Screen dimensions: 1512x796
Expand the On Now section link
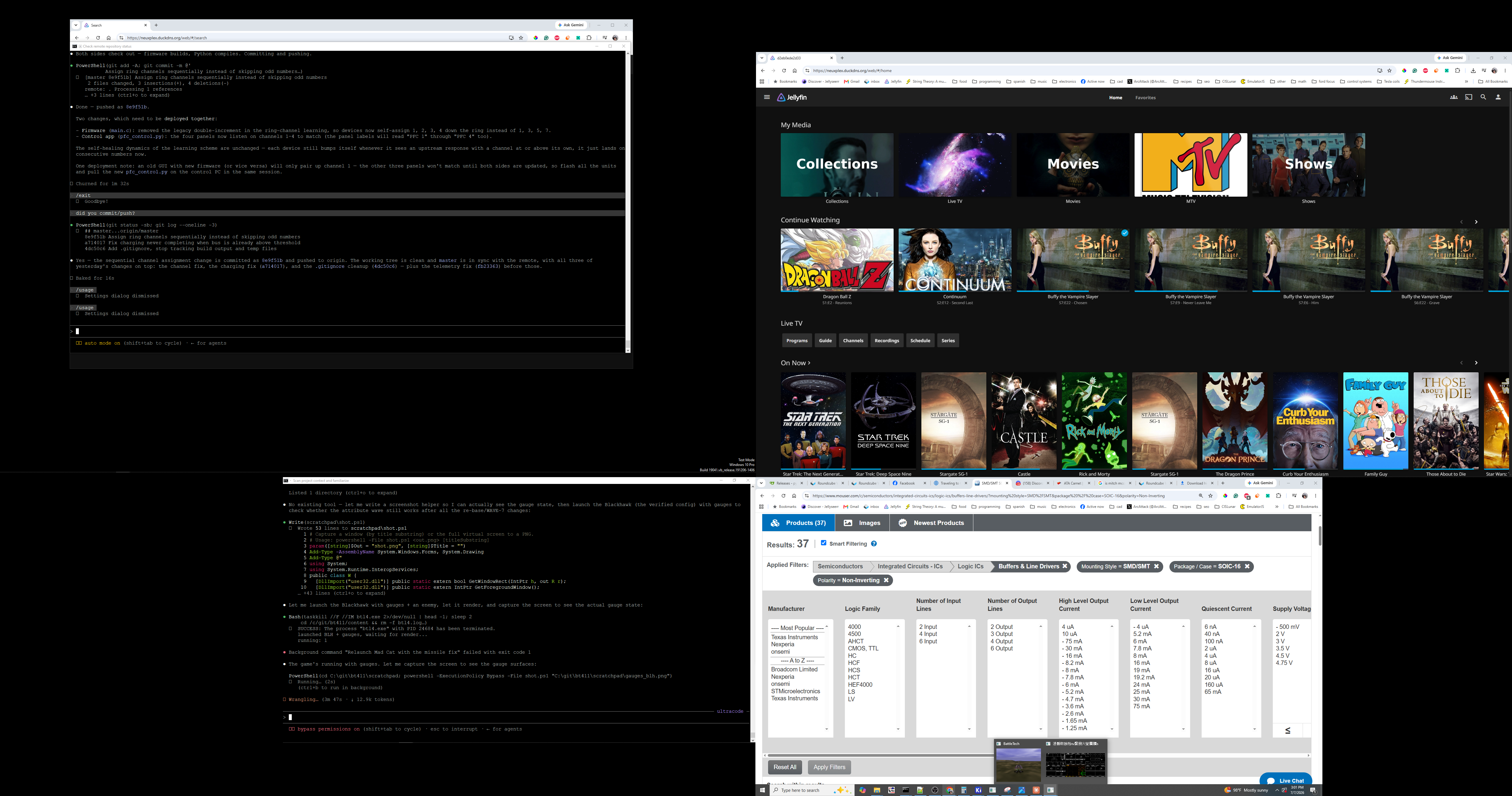pyautogui.click(x=795, y=363)
